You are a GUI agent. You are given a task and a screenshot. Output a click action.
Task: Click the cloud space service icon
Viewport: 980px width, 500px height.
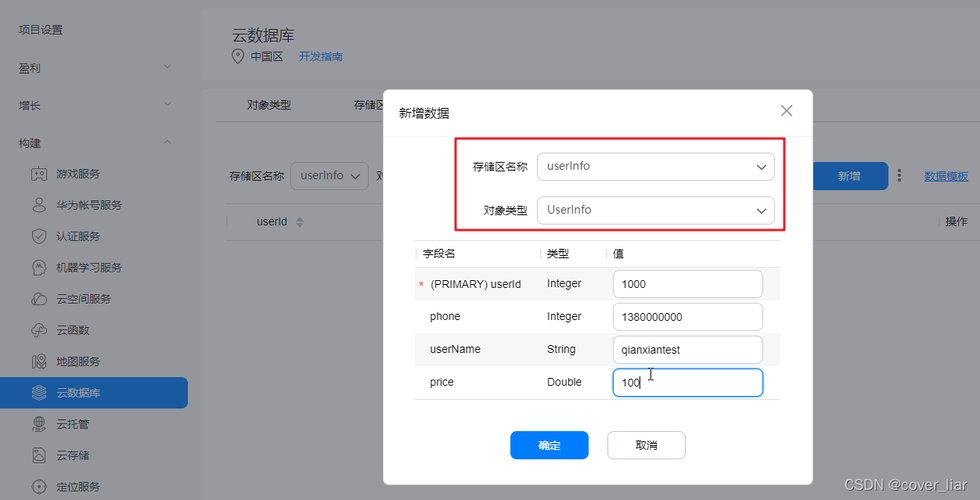(39, 299)
